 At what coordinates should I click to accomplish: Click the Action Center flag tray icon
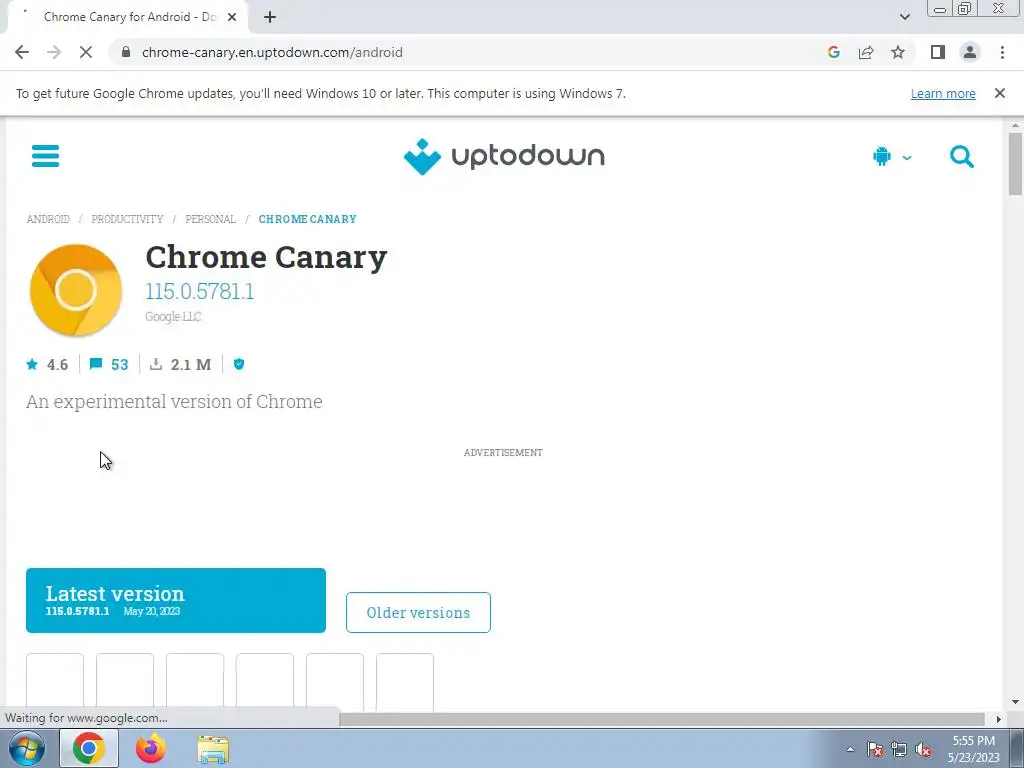point(875,749)
